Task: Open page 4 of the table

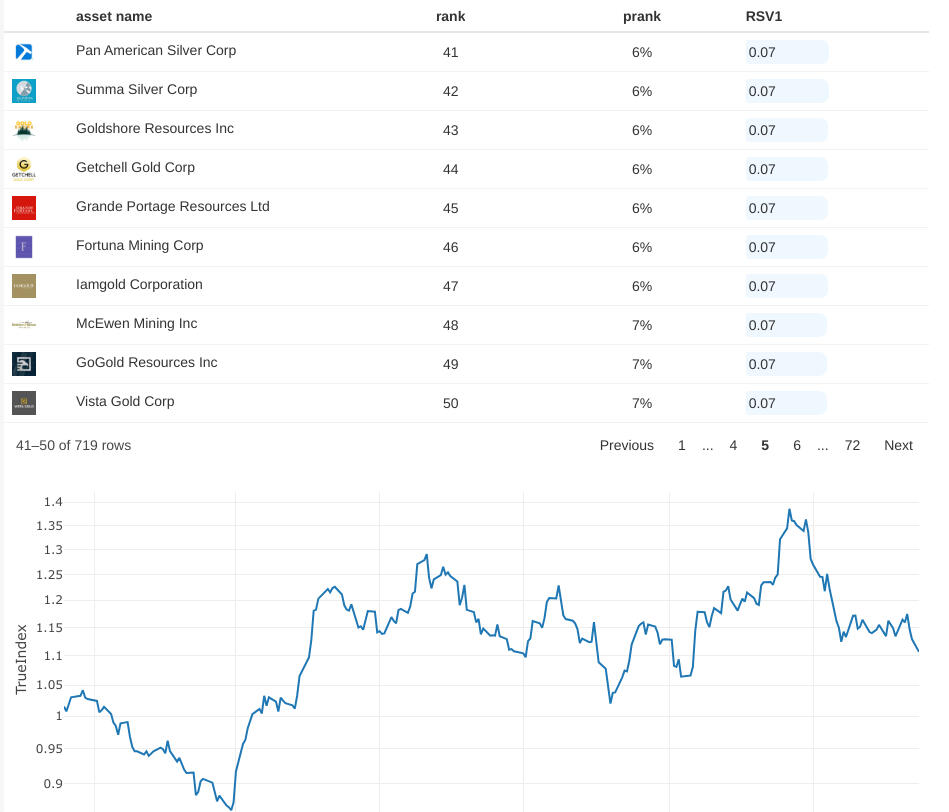Action: 733,445
